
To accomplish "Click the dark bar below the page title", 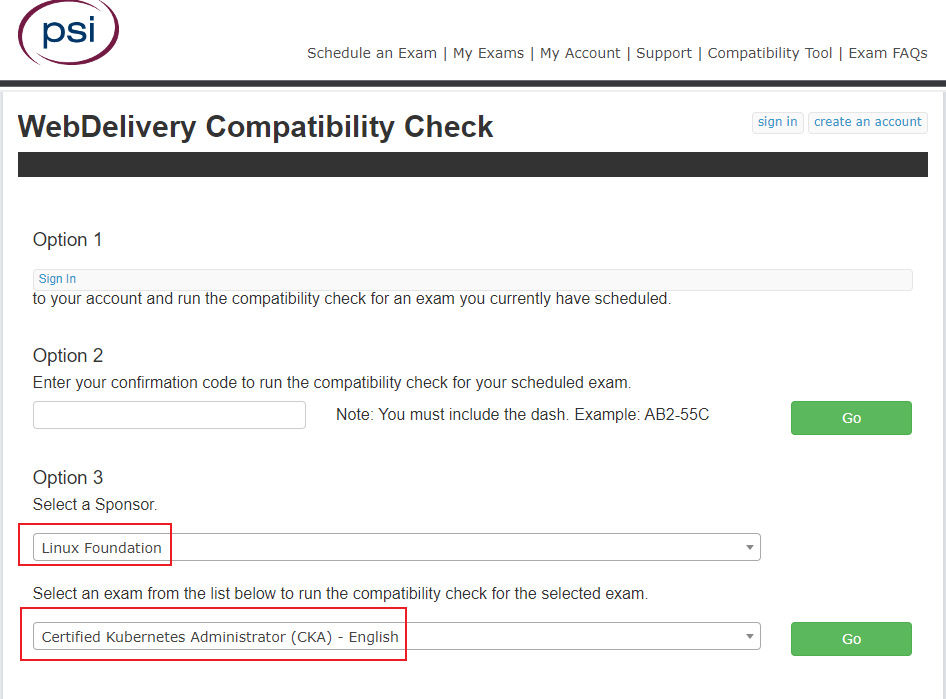I will 472,164.
